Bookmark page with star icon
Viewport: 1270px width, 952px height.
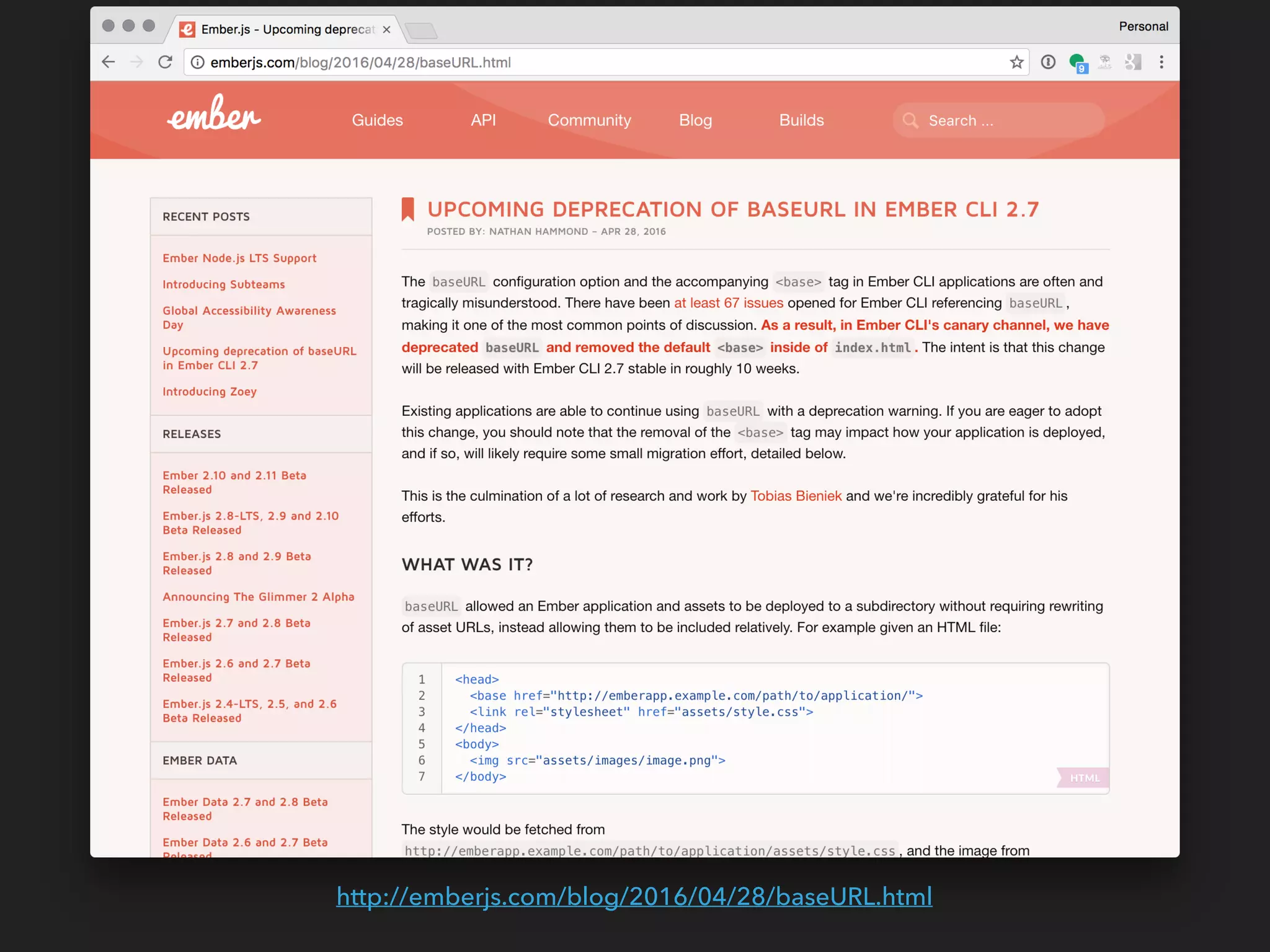(x=1016, y=62)
